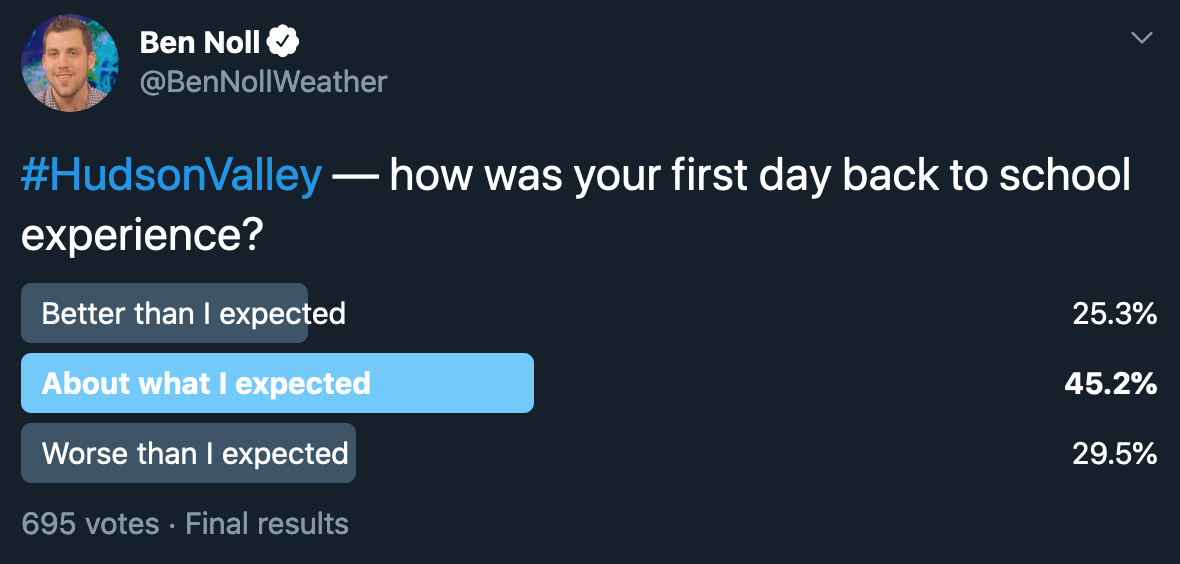Open the #HudsonValley hashtag
The image size is (1180, 564).
pyautogui.click(x=171, y=175)
